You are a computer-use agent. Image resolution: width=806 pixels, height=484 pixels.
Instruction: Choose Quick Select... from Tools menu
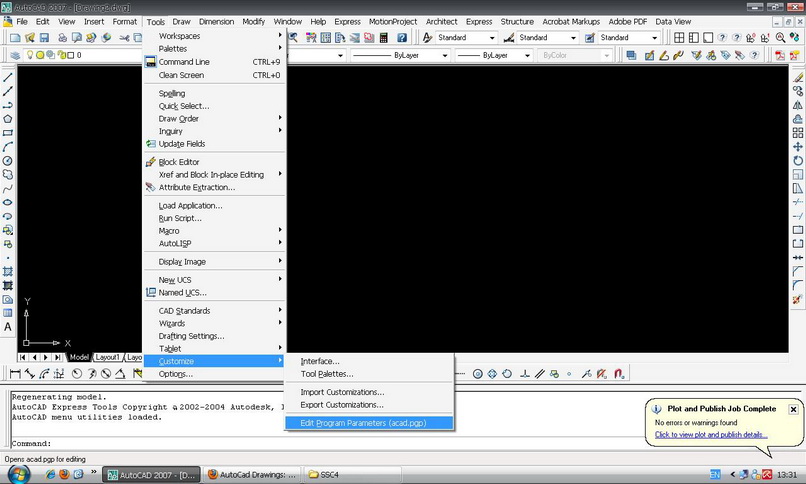pyautogui.click(x=214, y=106)
